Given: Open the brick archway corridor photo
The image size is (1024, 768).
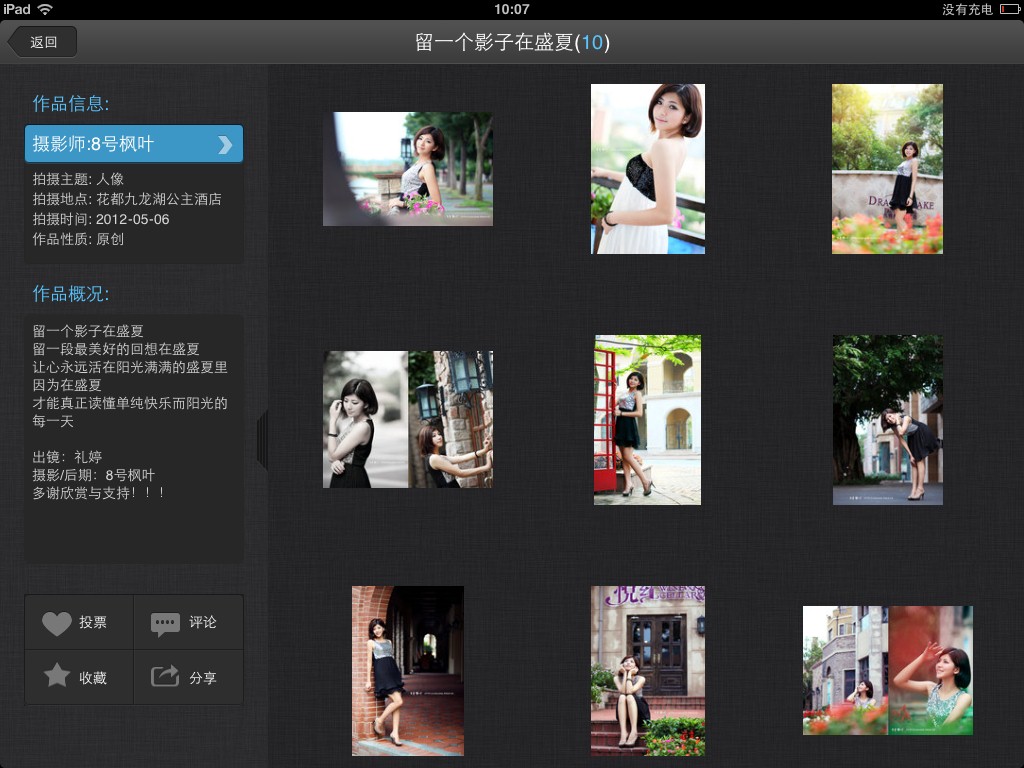Looking at the screenshot, I should (407, 670).
